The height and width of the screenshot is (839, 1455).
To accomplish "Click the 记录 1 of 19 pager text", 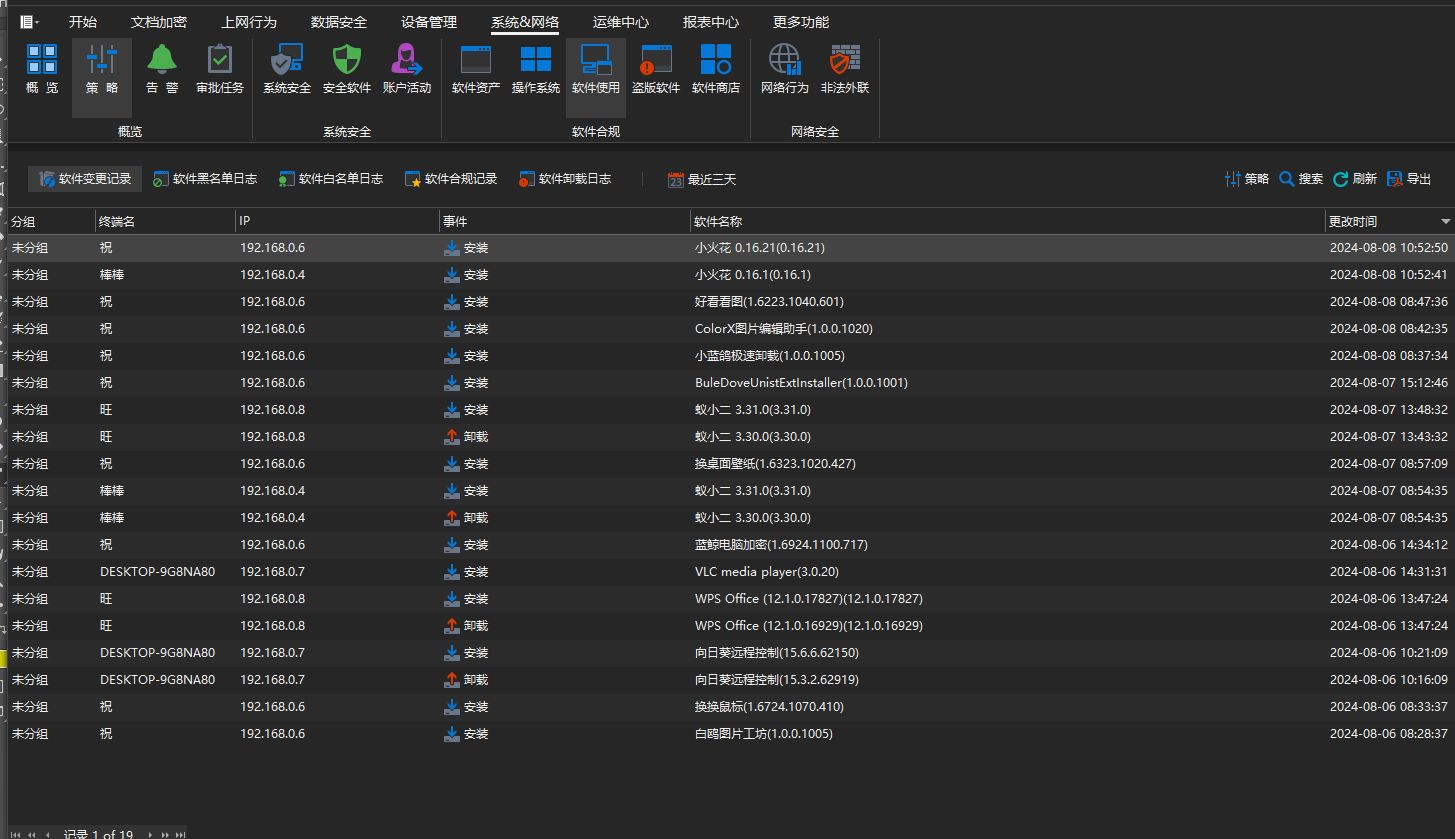I will pos(98,834).
